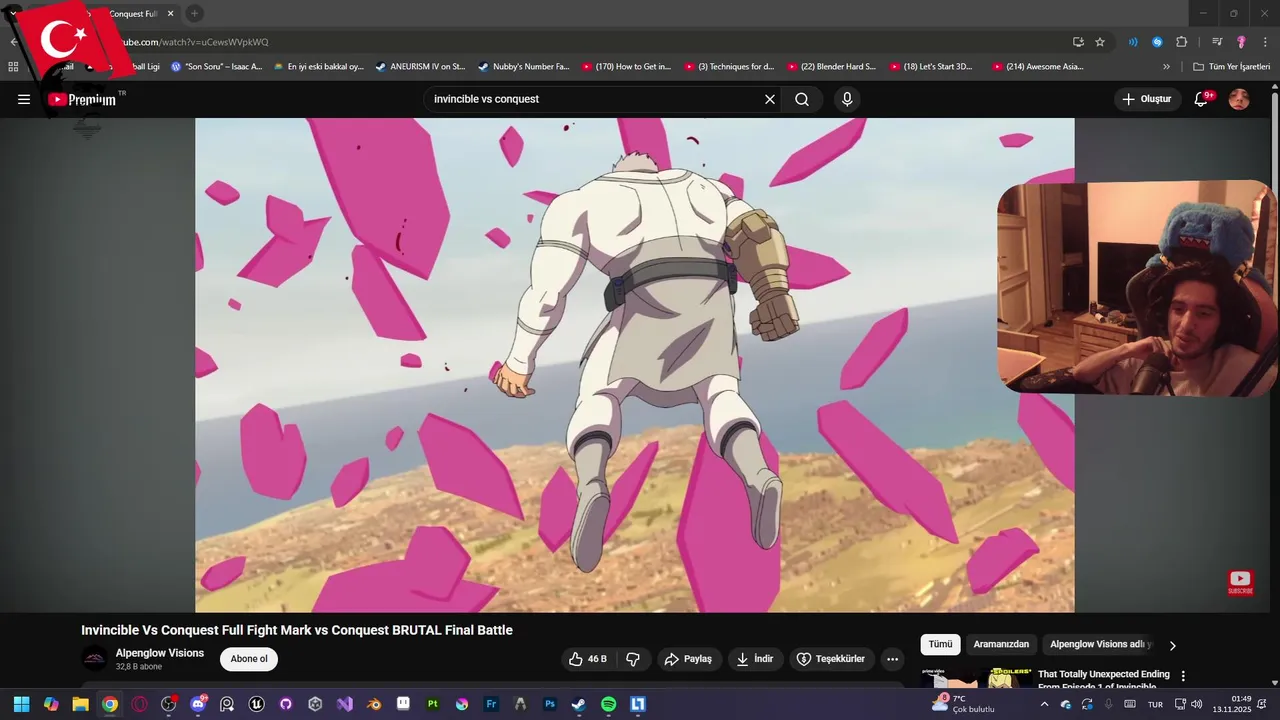Bookmark this page with the star icon
The width and height of the screenshot is (1280, 720).
coord(1100,42)
